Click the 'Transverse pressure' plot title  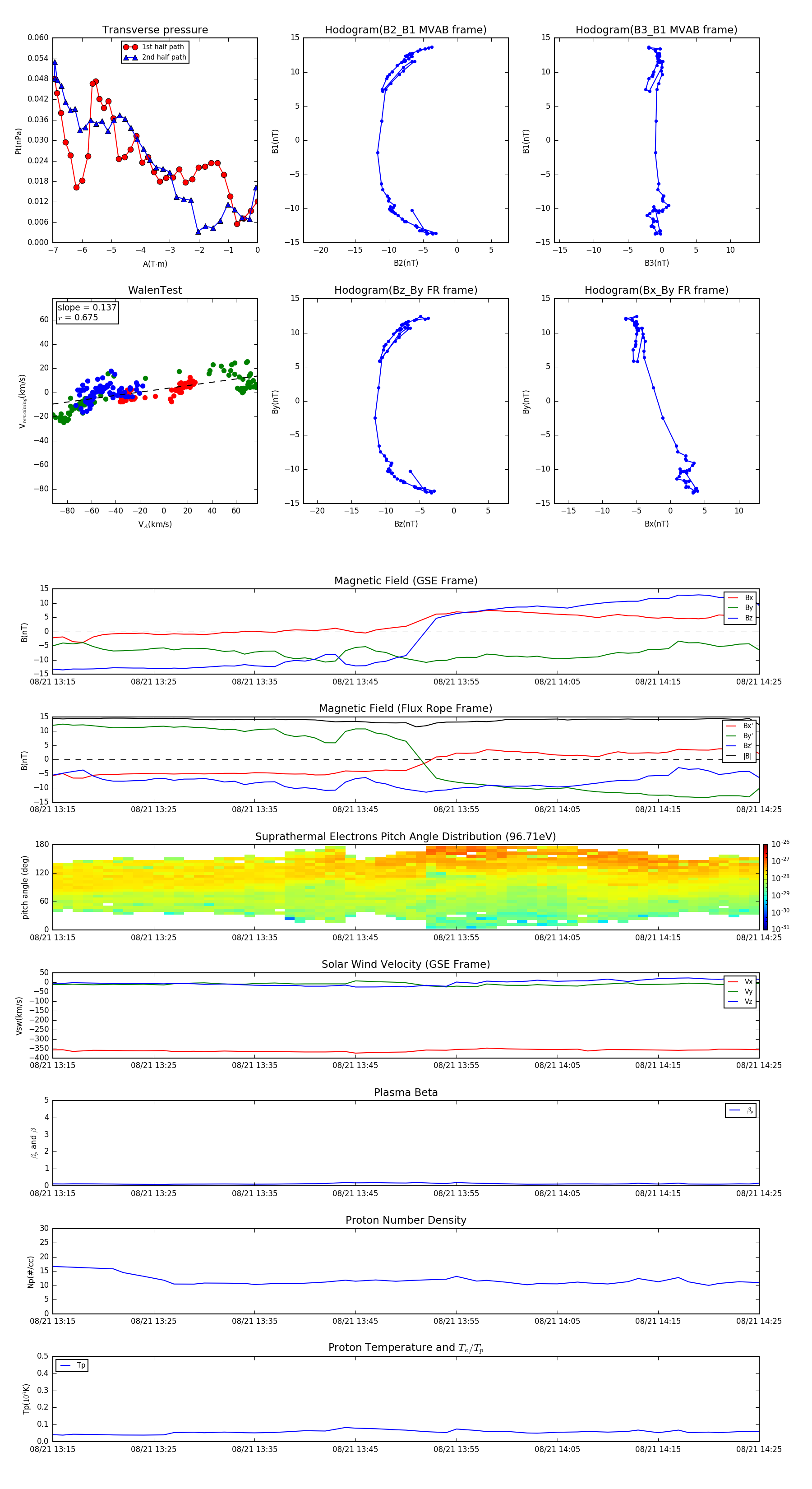tap(155, 30)
